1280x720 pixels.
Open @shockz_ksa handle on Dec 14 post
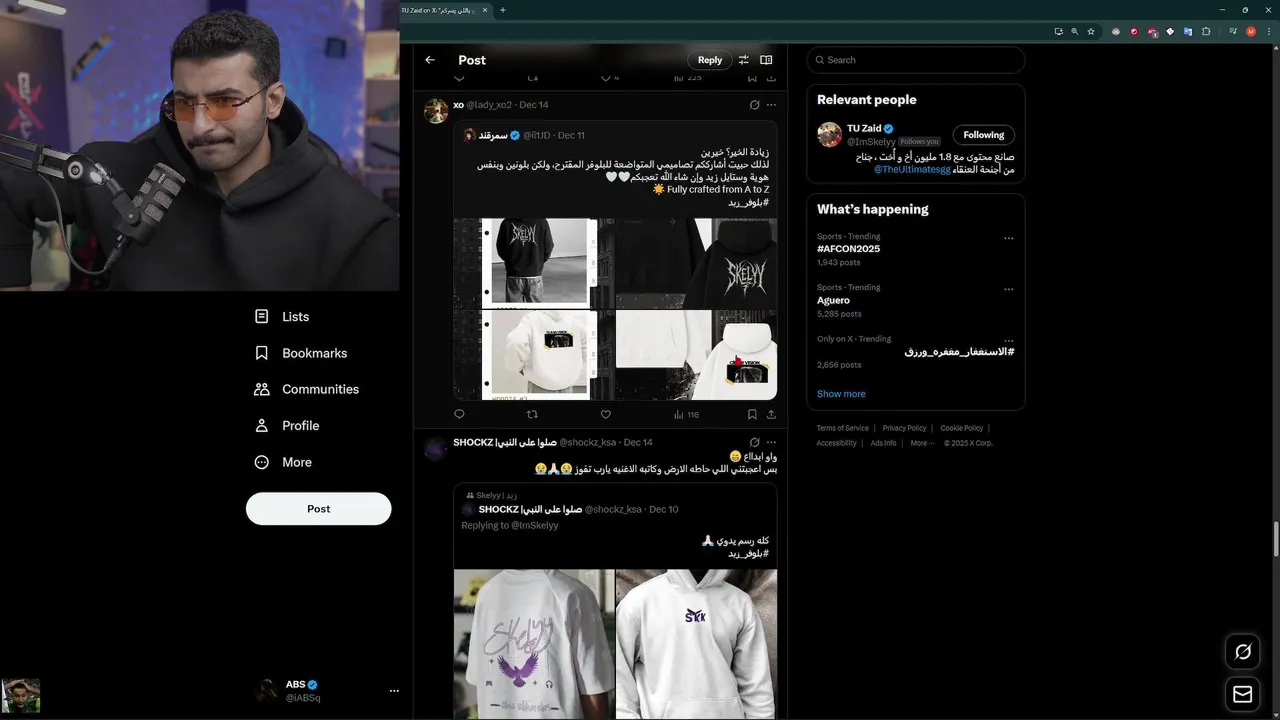(588, 442)
